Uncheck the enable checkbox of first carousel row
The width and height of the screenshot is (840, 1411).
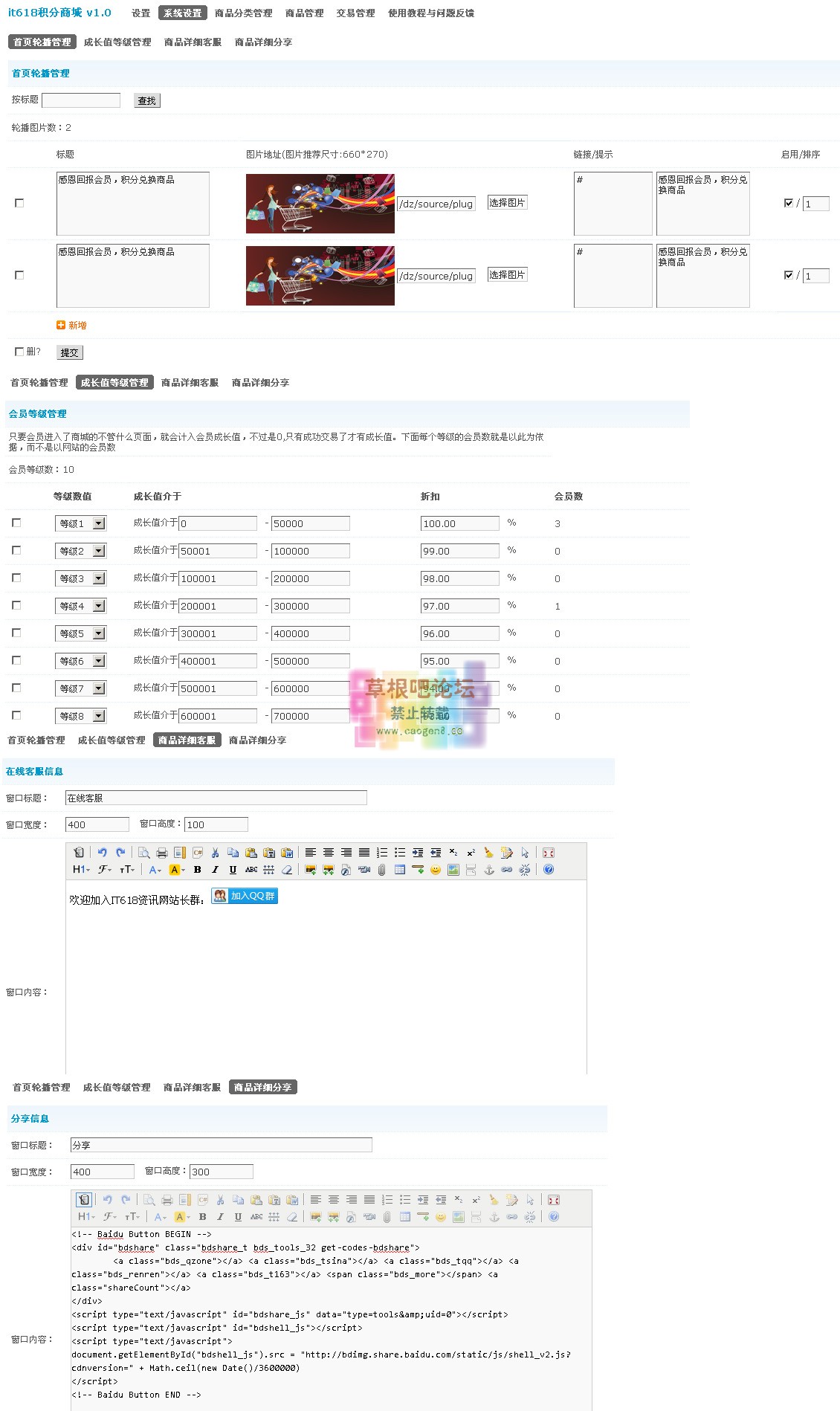[x=789, y=203]
